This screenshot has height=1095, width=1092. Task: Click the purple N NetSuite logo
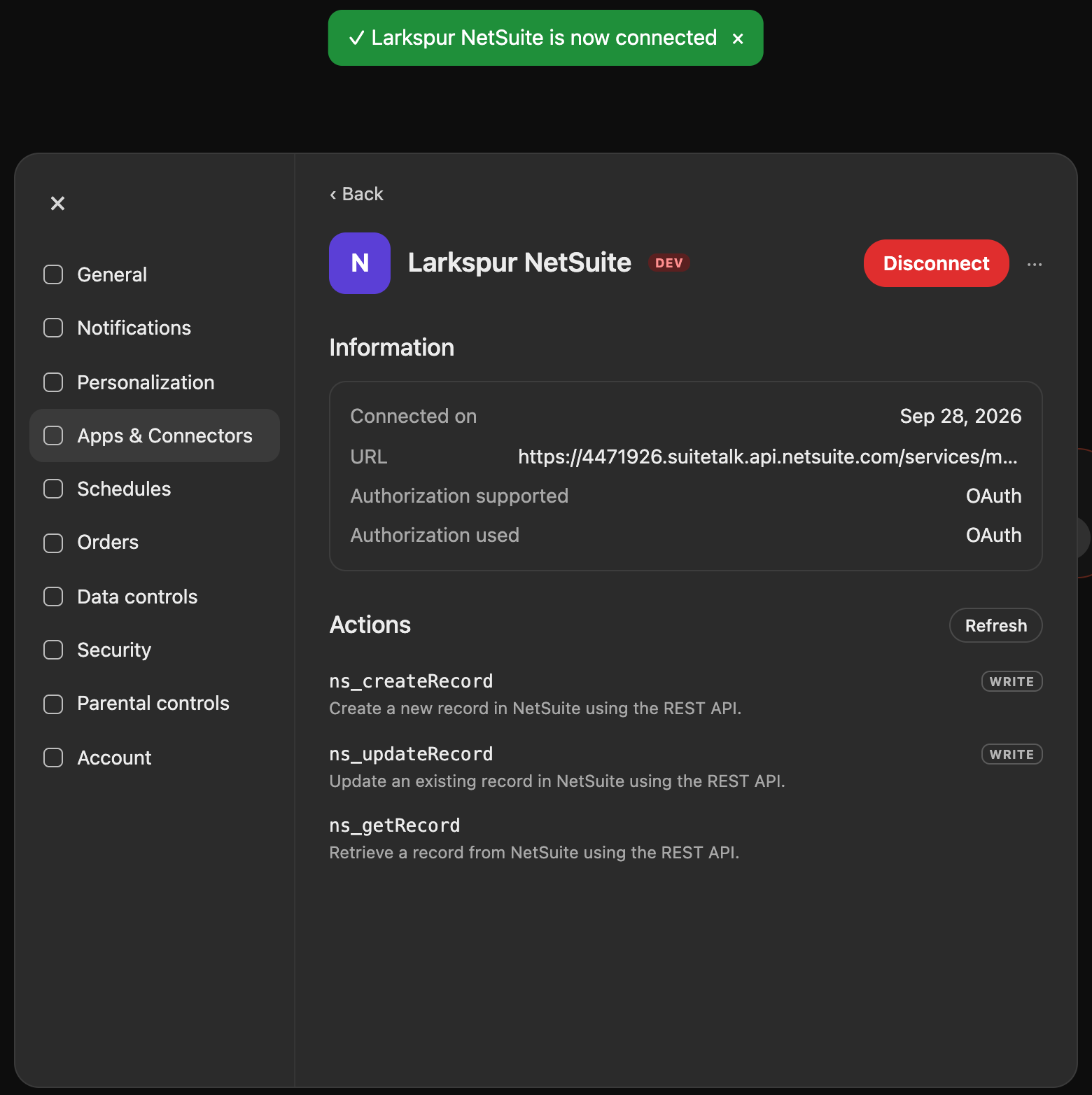[360, 263]
